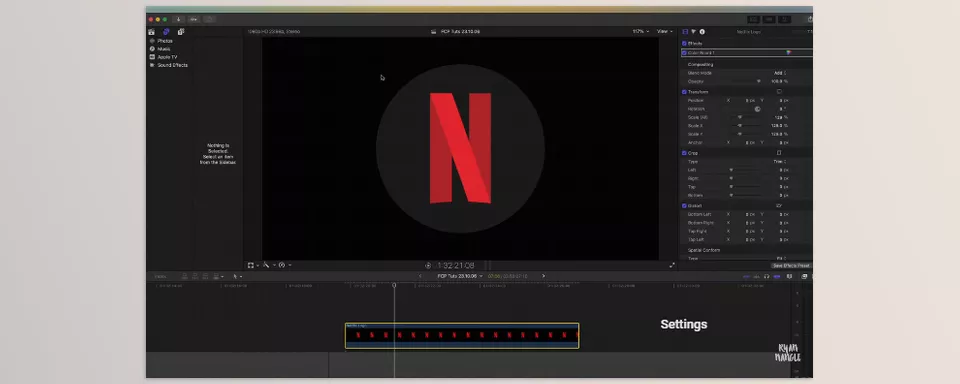Open the Blend Mode dropdown set to Add
960x384 pixels.
tap(780, 73)
